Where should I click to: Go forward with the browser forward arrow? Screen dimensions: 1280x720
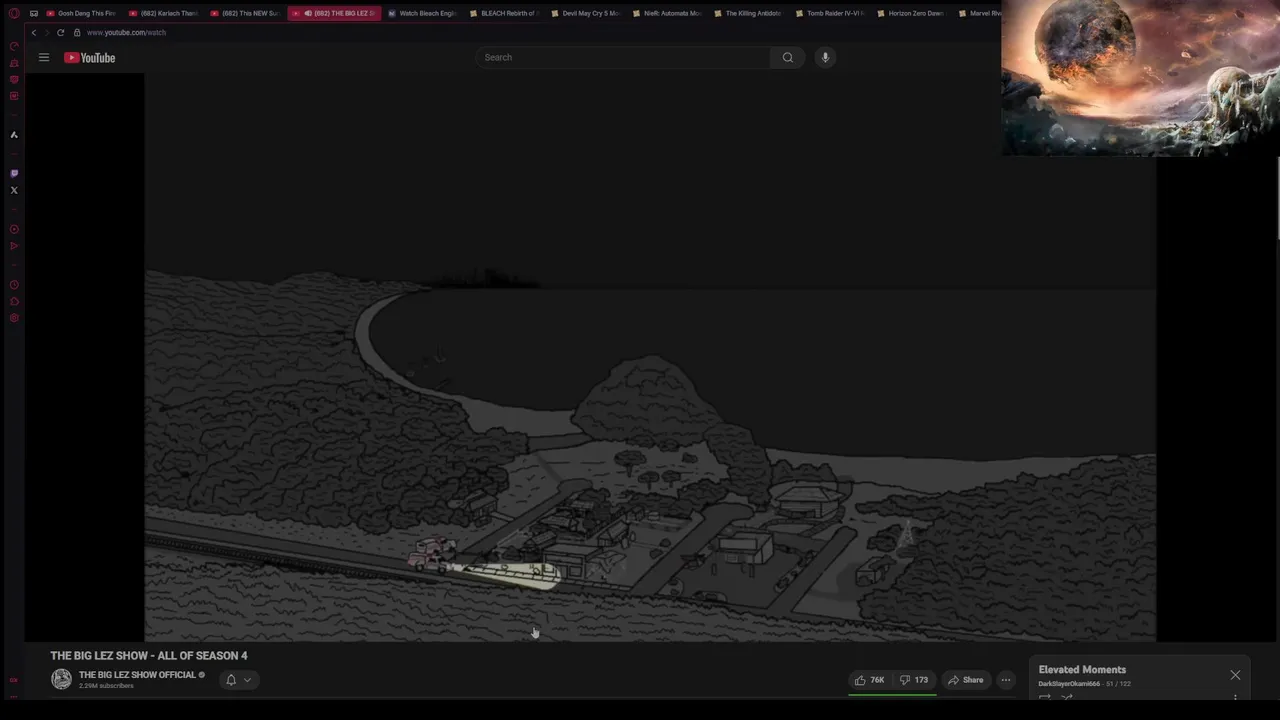[47, 32]
